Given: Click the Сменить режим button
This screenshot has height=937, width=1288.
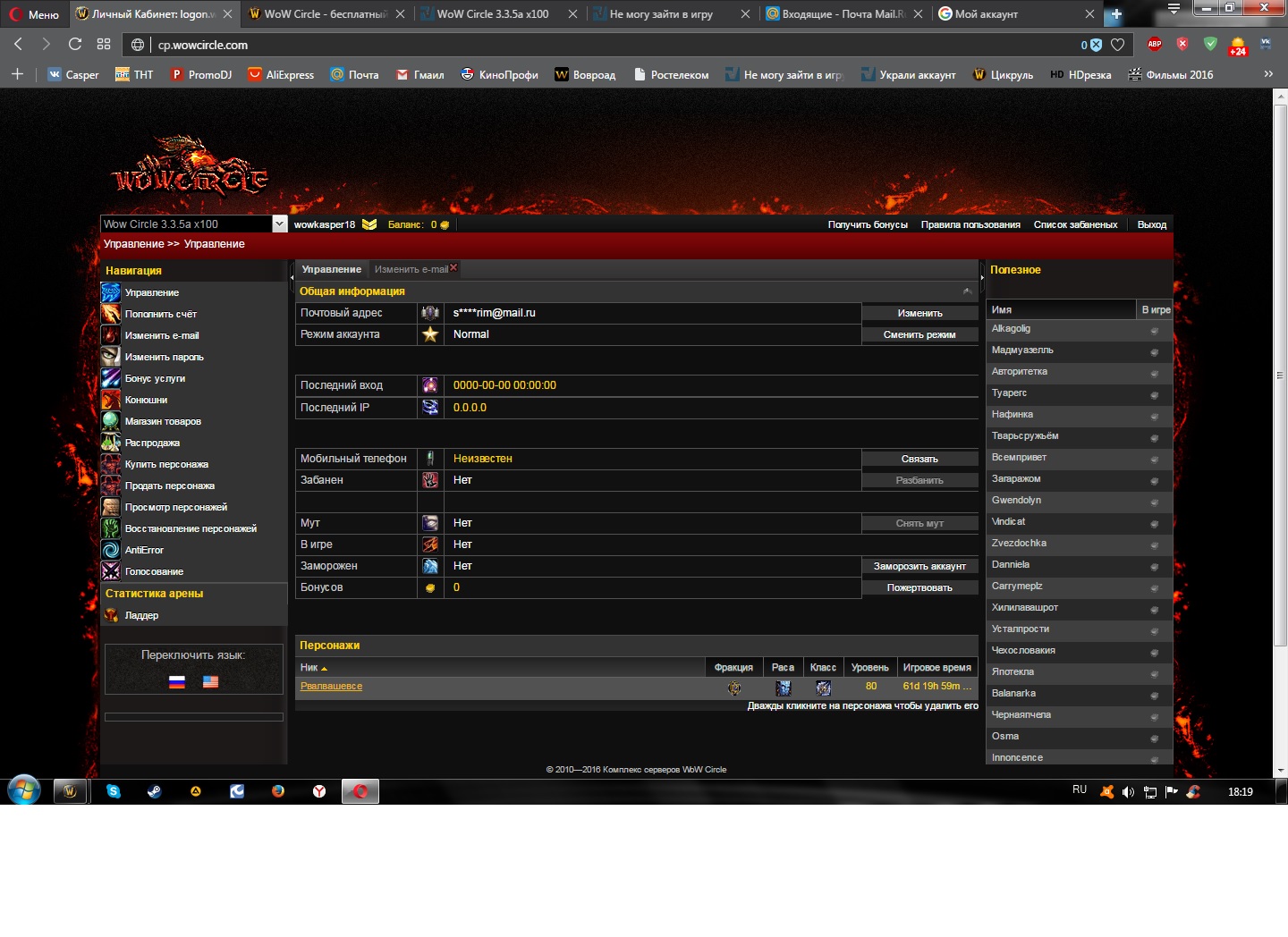Looking at the screenshot, I should [919, 334].
